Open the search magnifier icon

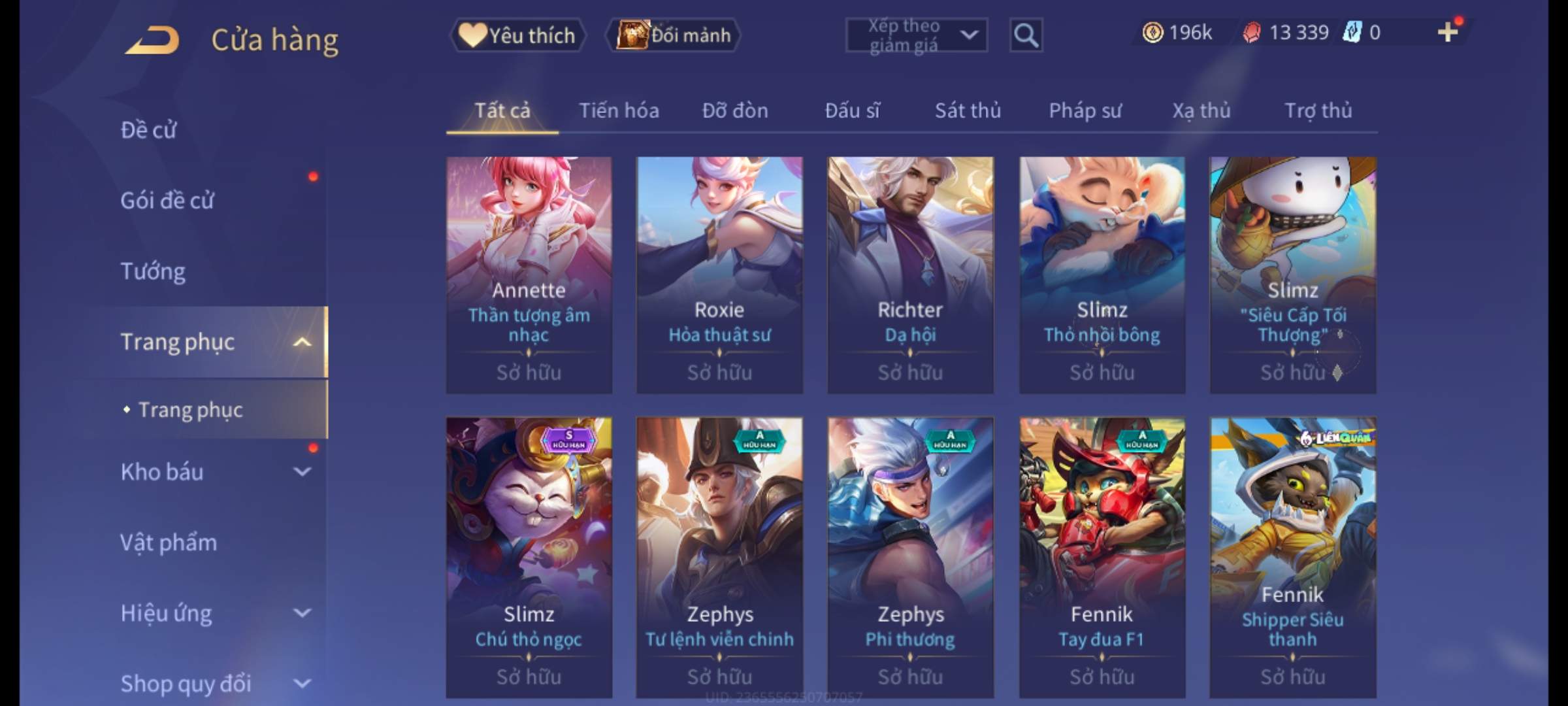(x=1026, y=35)
